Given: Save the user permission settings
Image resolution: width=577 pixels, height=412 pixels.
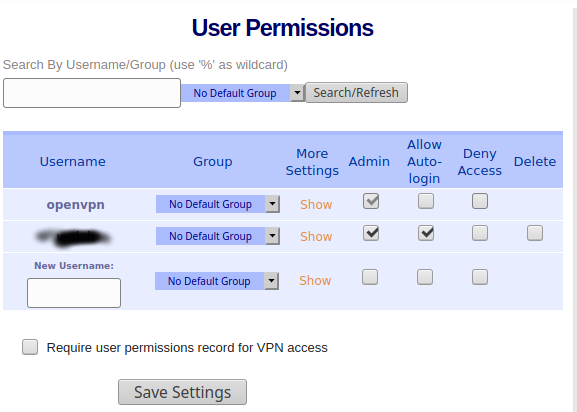Looking at the screenshot, I should pyautogui.click(x=182, y=392).
